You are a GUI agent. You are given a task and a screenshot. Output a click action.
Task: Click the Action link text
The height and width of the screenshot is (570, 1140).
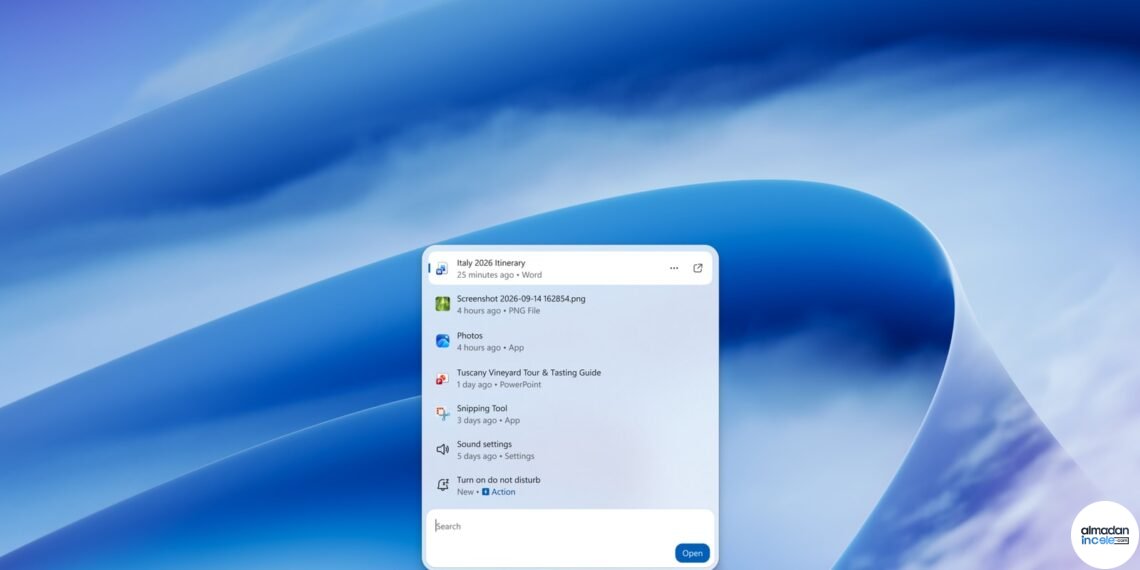503,492
